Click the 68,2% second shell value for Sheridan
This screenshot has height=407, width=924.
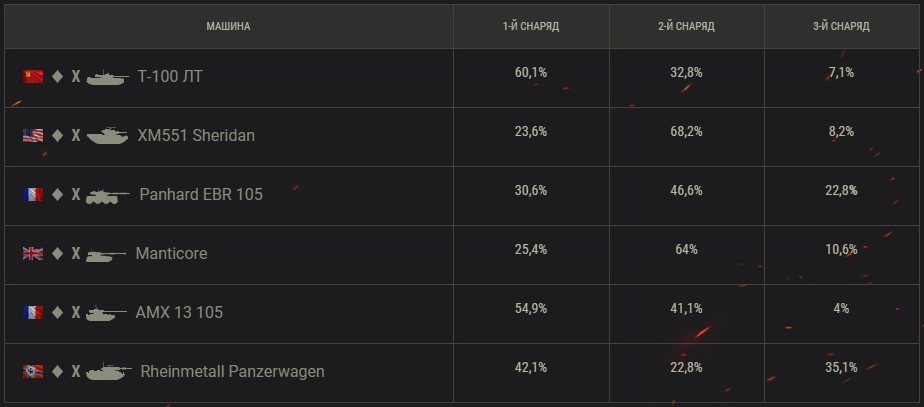[687, 131]
